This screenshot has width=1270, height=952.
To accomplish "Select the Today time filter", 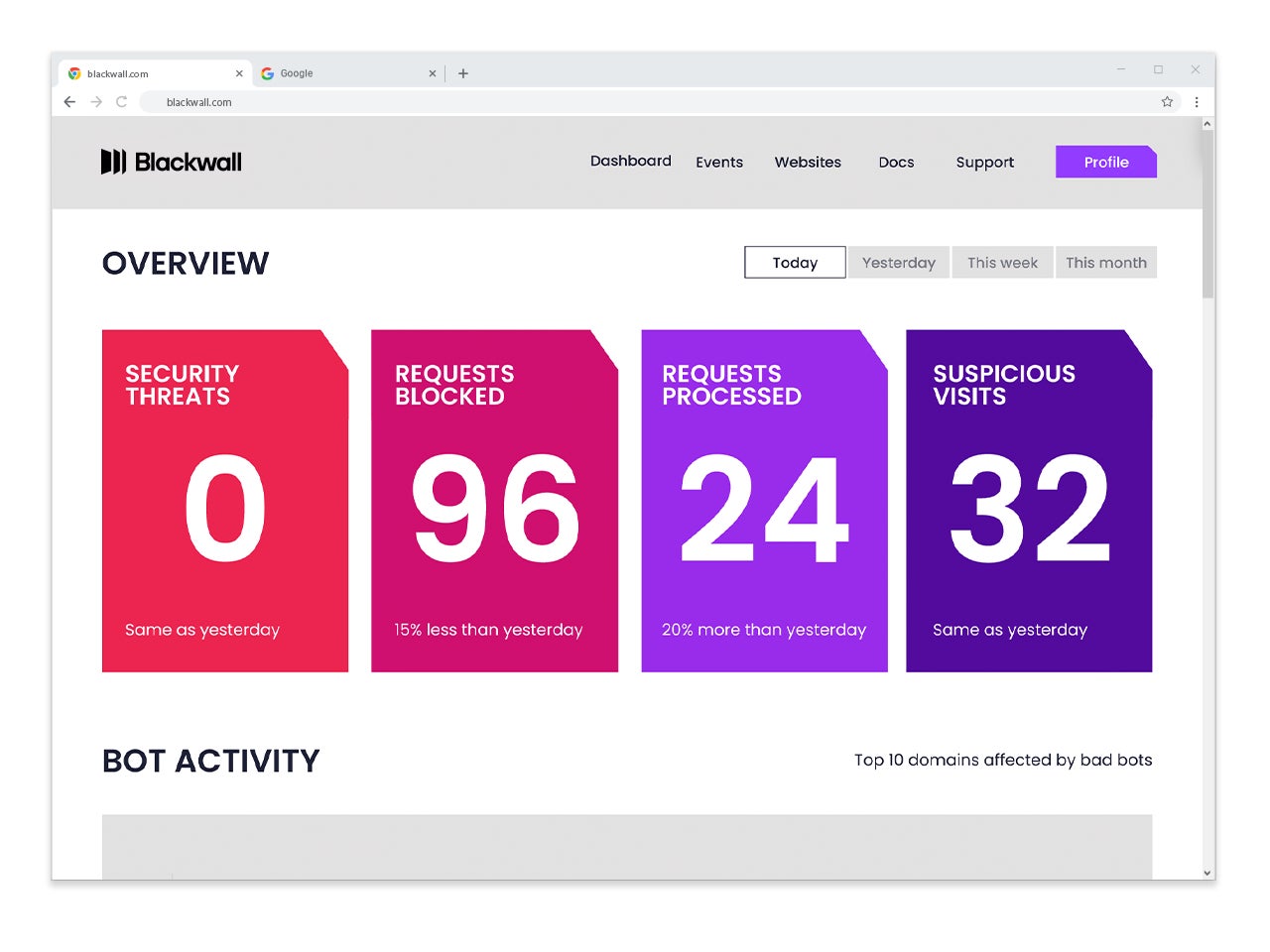I will [795, 263].
